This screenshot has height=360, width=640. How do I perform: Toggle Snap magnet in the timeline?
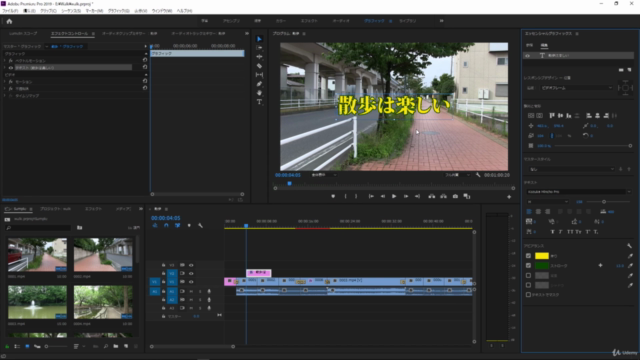click(x=166, y=225)
